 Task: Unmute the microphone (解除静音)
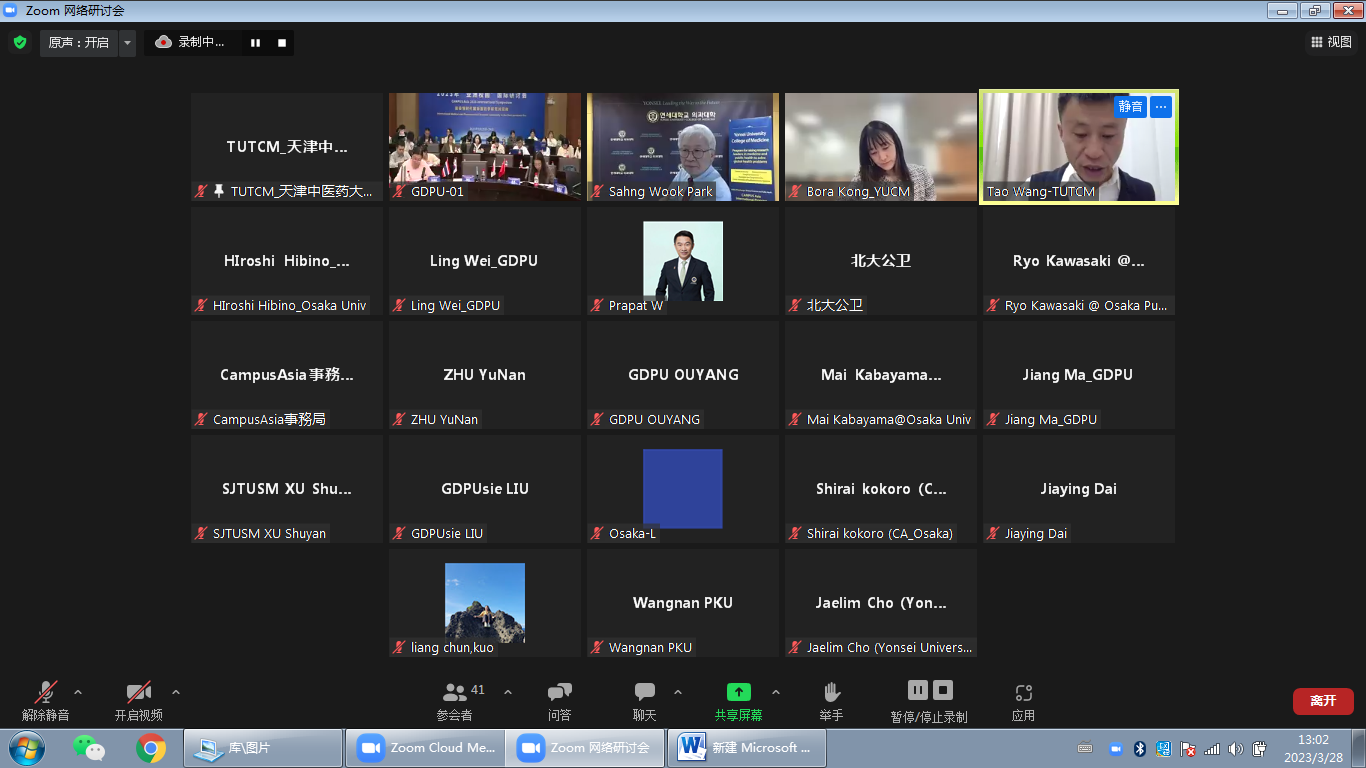click(x=46, y=701)
